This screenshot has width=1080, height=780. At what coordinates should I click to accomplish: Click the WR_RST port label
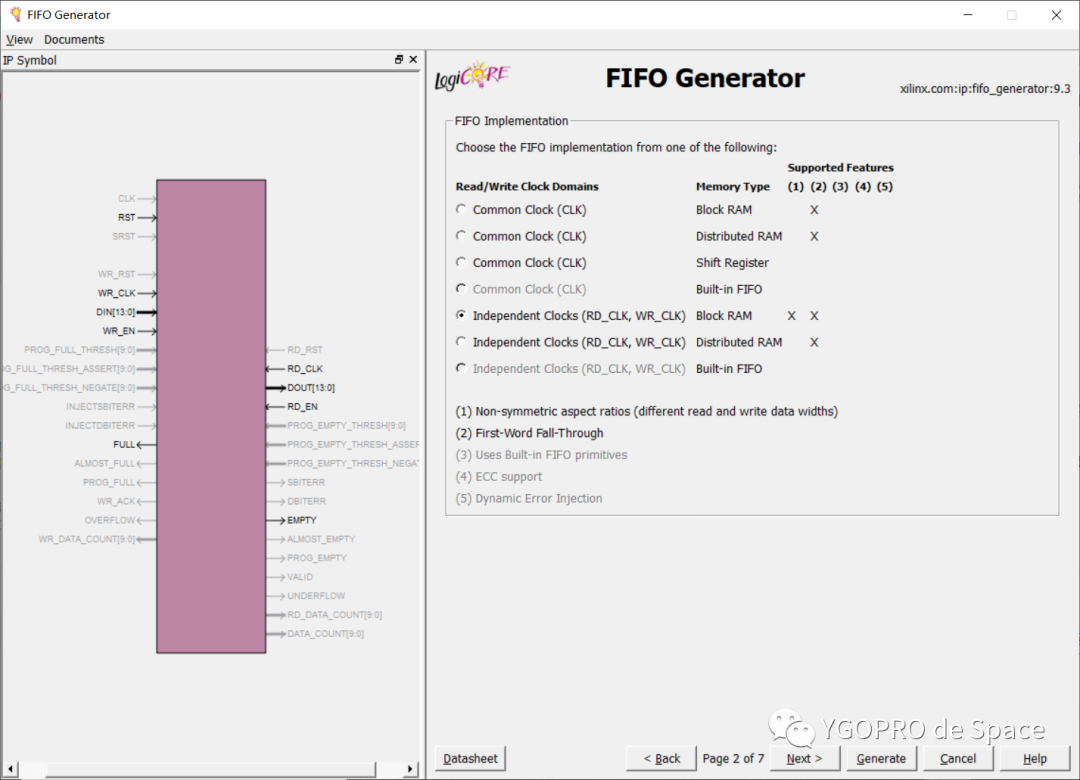pos(117,274)
